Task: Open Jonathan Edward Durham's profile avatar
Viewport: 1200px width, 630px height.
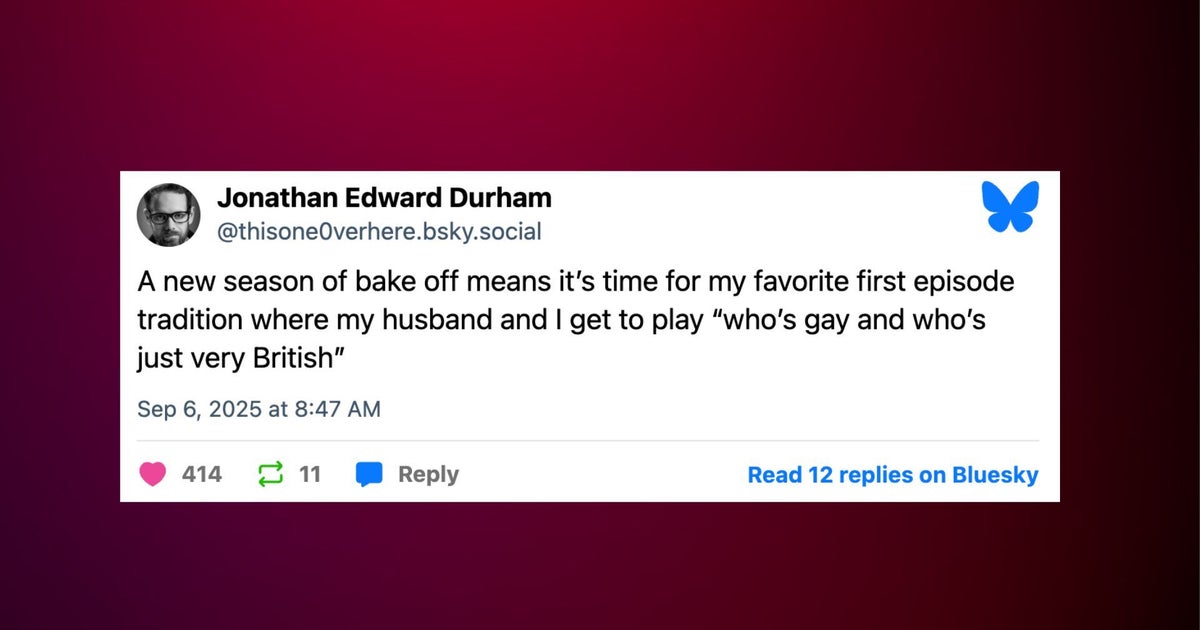Action: point(169,214)
